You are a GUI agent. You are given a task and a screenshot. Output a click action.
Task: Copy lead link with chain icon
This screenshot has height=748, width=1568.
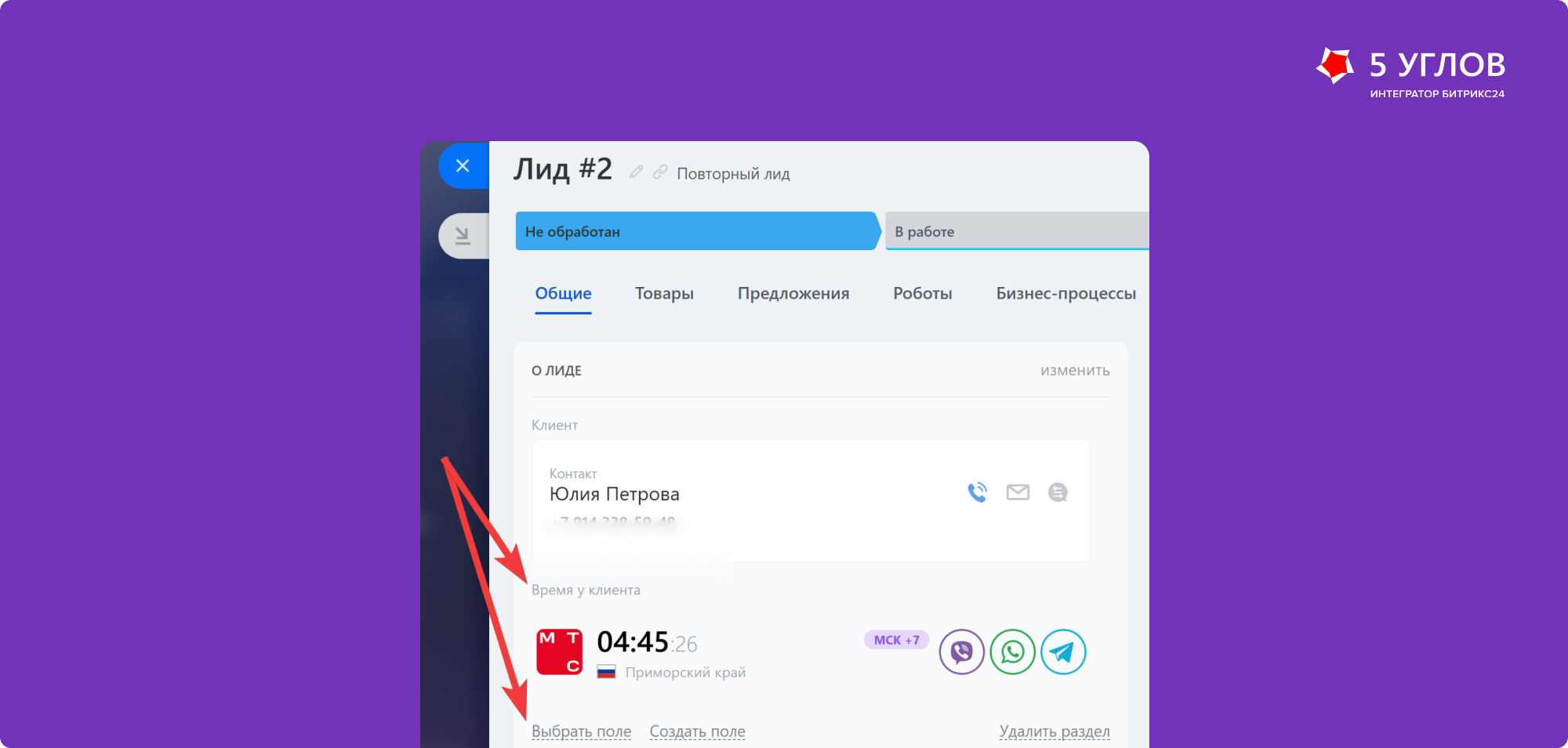pyautogui.click(x=660, y=172)
